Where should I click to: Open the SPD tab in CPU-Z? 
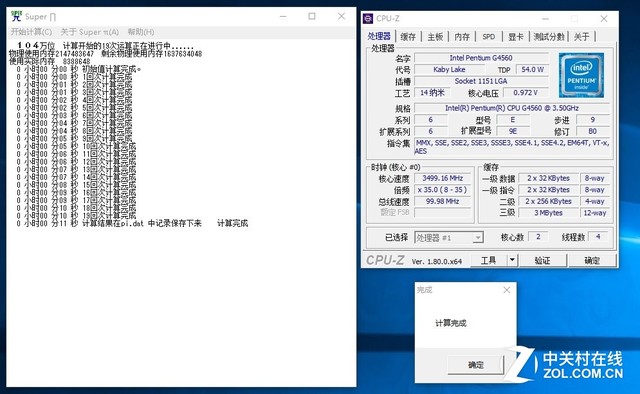[489, 37]
